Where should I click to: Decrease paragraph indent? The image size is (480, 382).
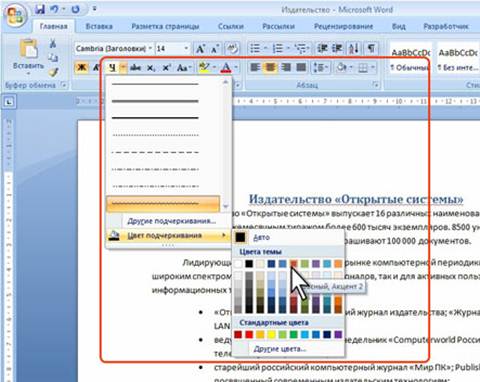(322, 49)
